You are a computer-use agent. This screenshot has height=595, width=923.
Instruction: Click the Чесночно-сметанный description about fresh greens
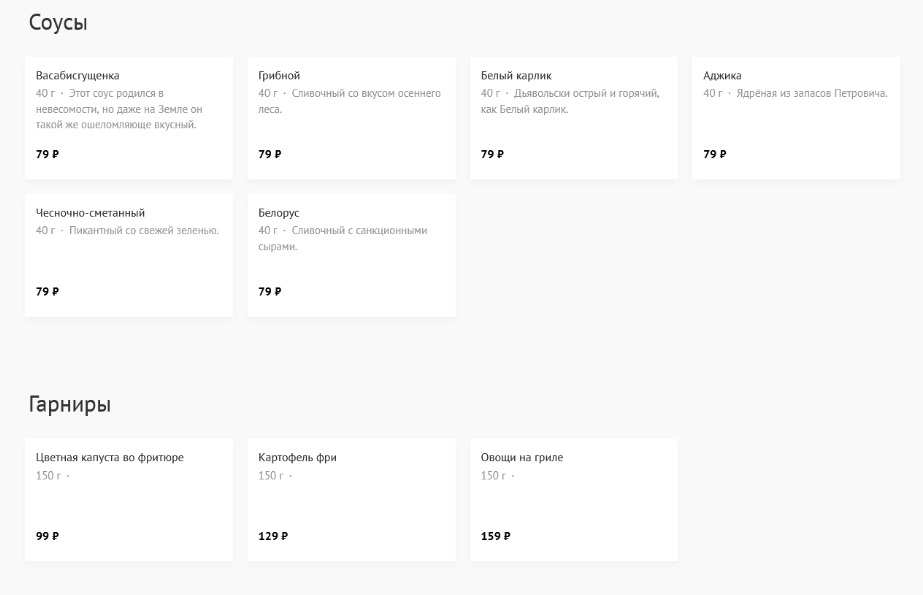(x=143, y=231)
